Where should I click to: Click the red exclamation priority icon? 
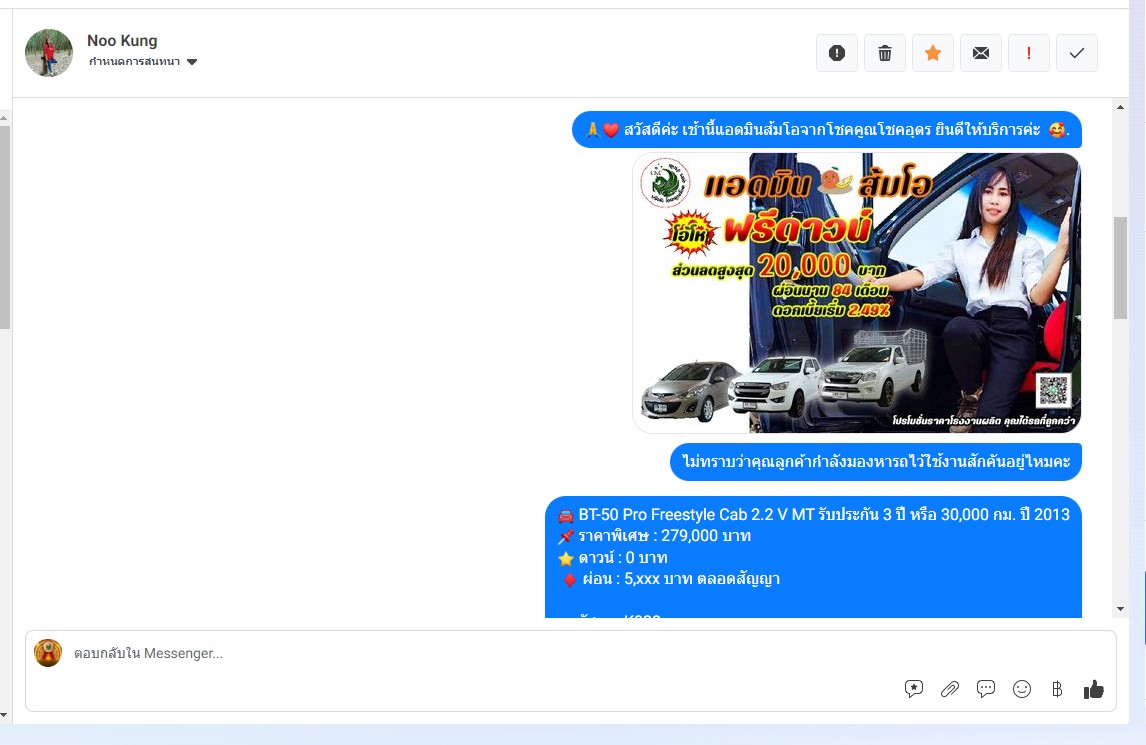(x=1029, y=53)
